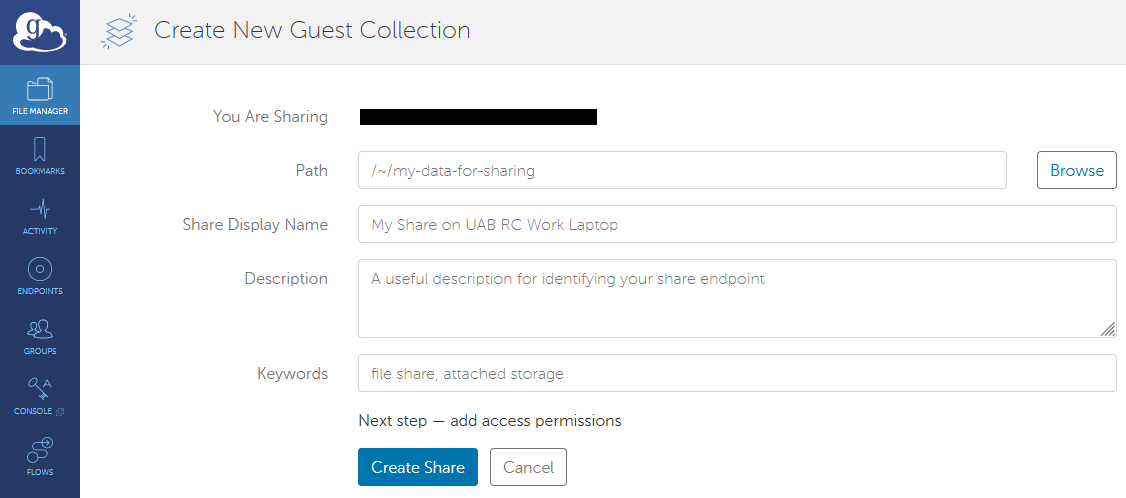Open the Bookmarks sidebar icon
The image size is (1126, 498).
(x=40, y=155)
